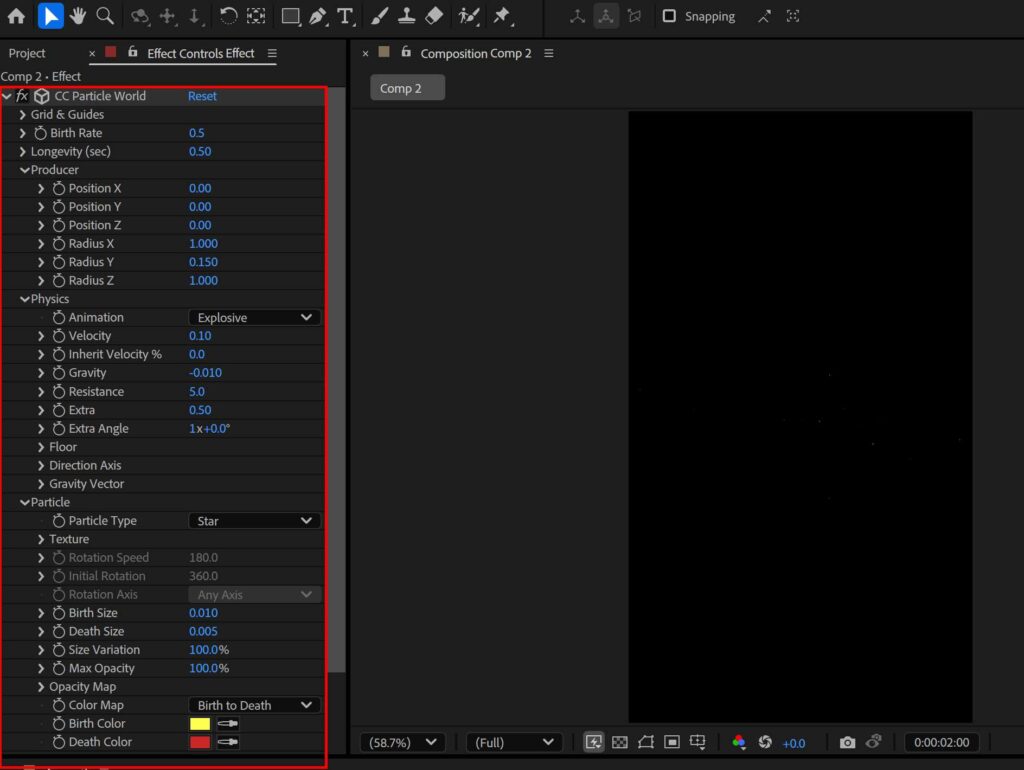
Task: Select the Zoom magnifier tool
Action: click(x=105, y=16)
